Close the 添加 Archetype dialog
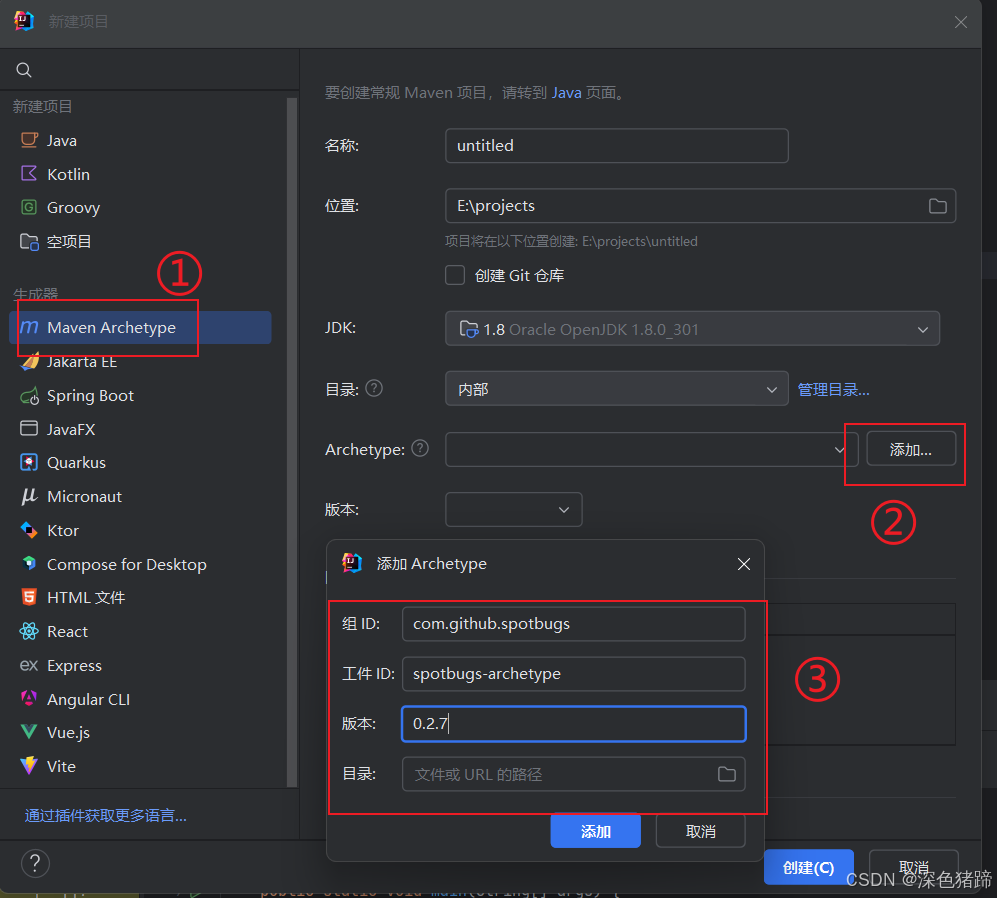This screenshot has width=997, height=898. tap(744, 564)
